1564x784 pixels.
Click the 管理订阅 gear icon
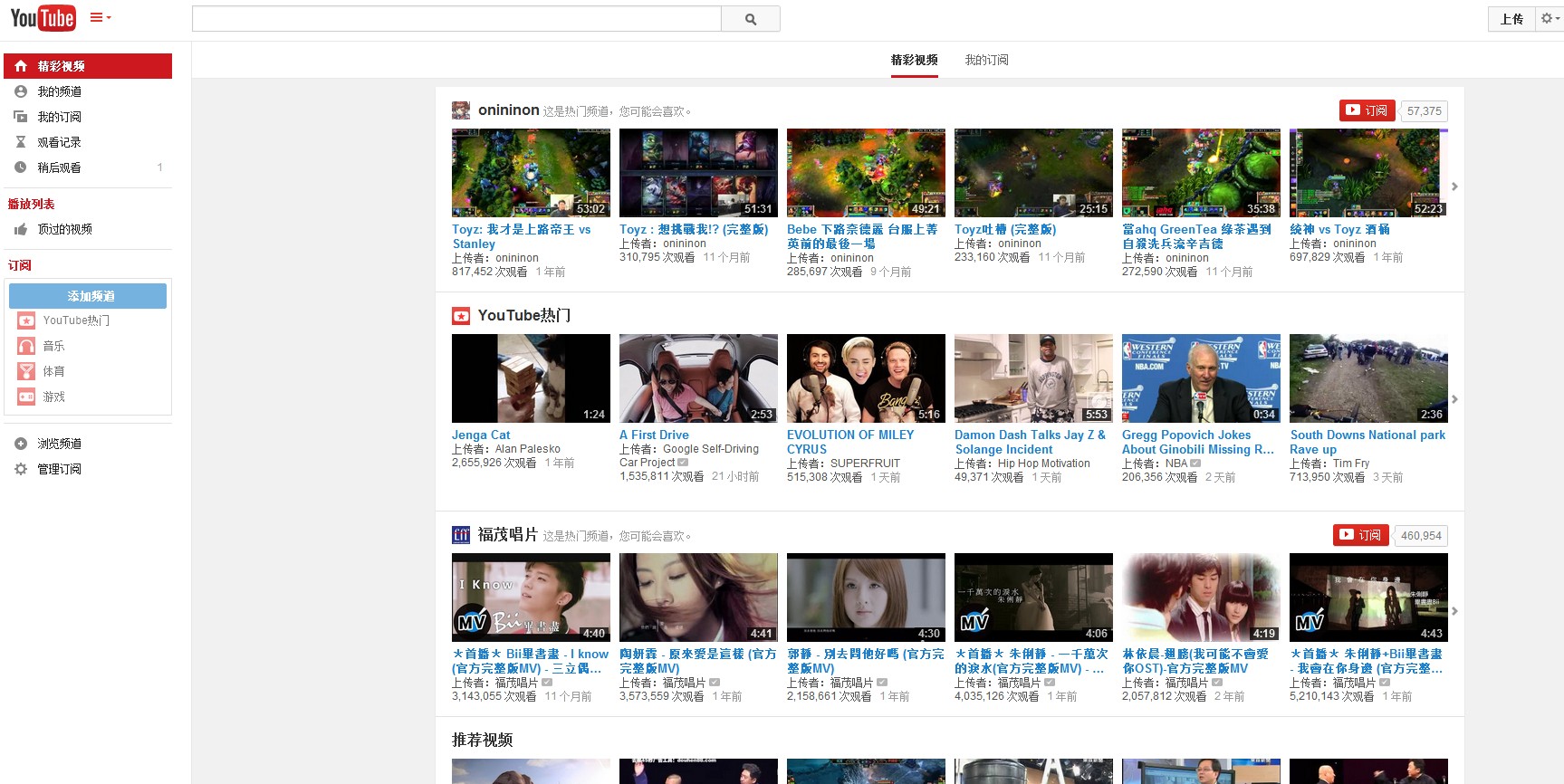[21, 469]
